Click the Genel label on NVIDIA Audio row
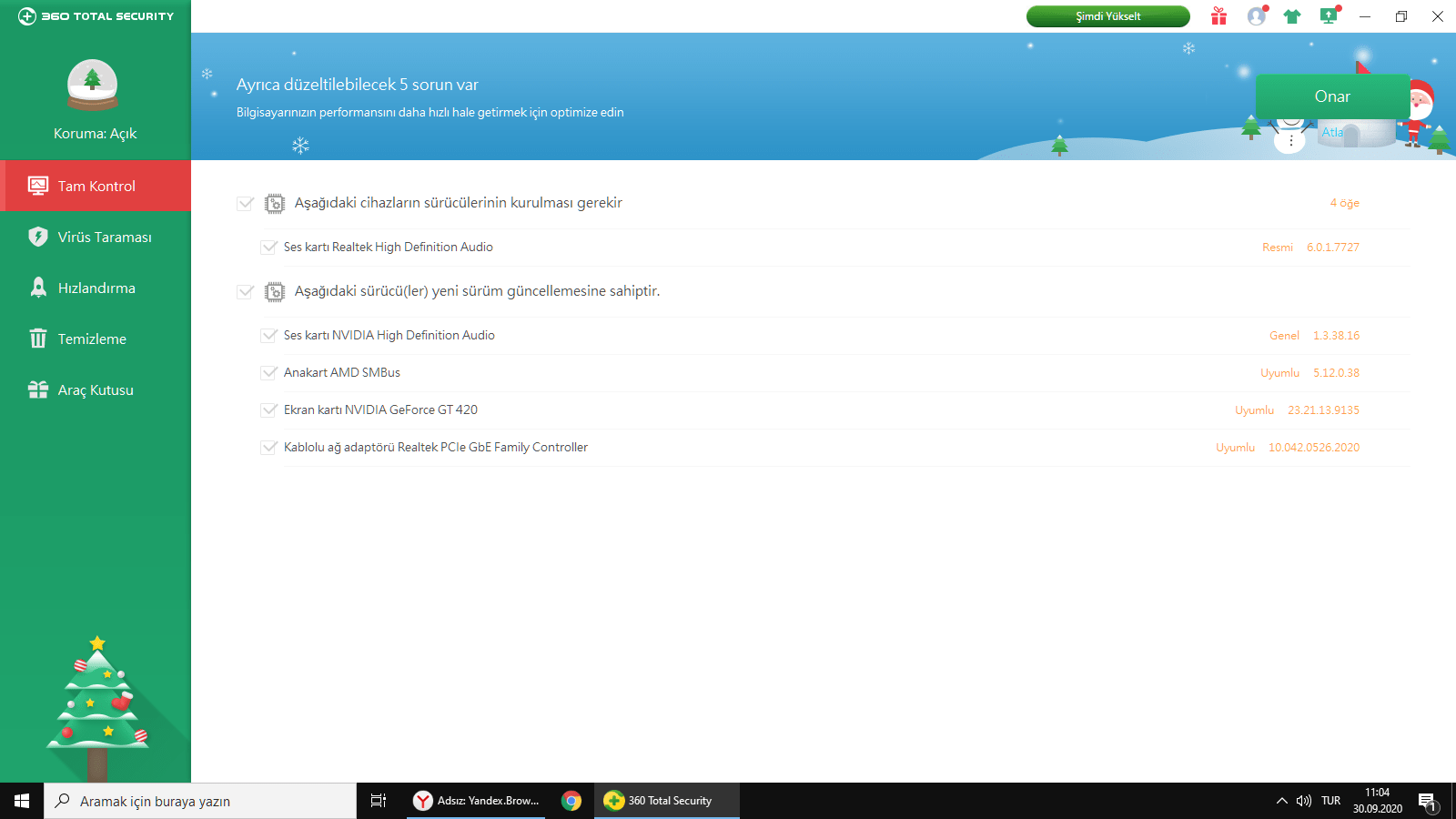This screenshot has height=819, width=1456. coord(1284,336)
